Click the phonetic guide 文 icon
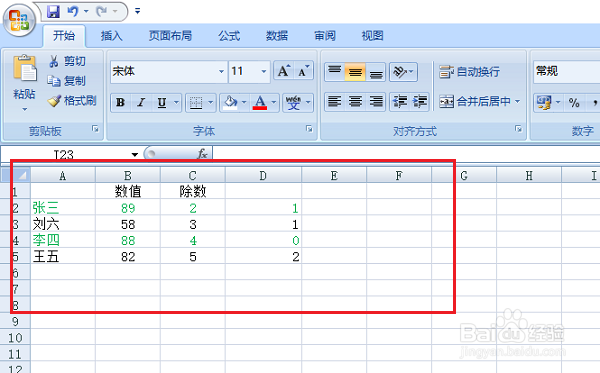The height and width of the screenshot is (373, 600). [x=293, y=103]
